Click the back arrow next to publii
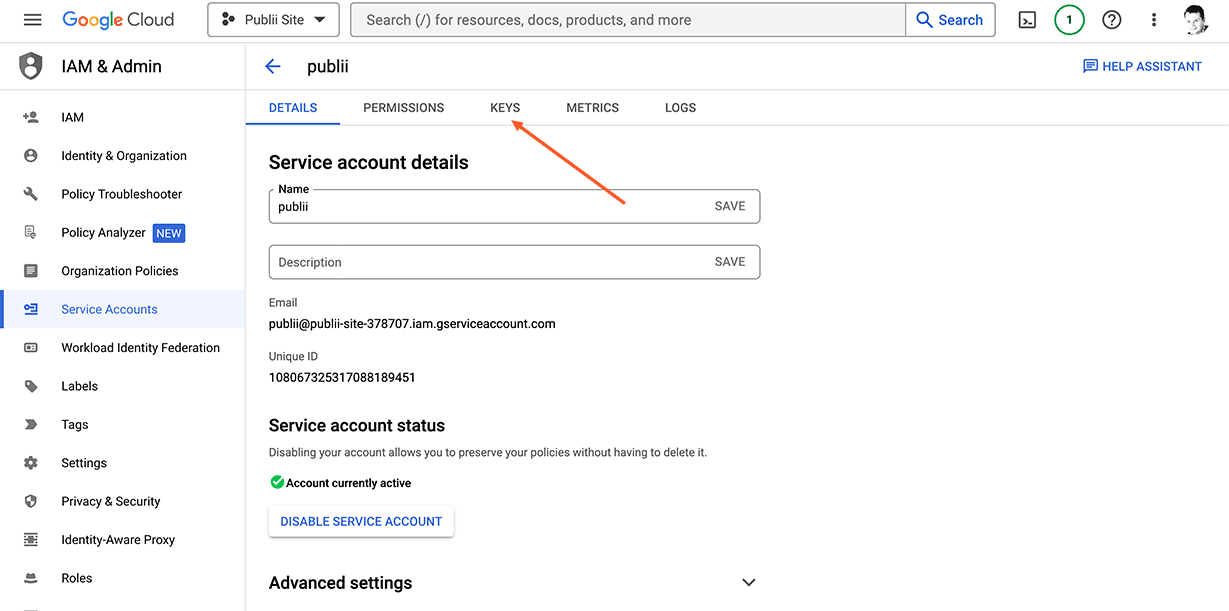The height and width of the screenshot is (611, 1229). 273,66
